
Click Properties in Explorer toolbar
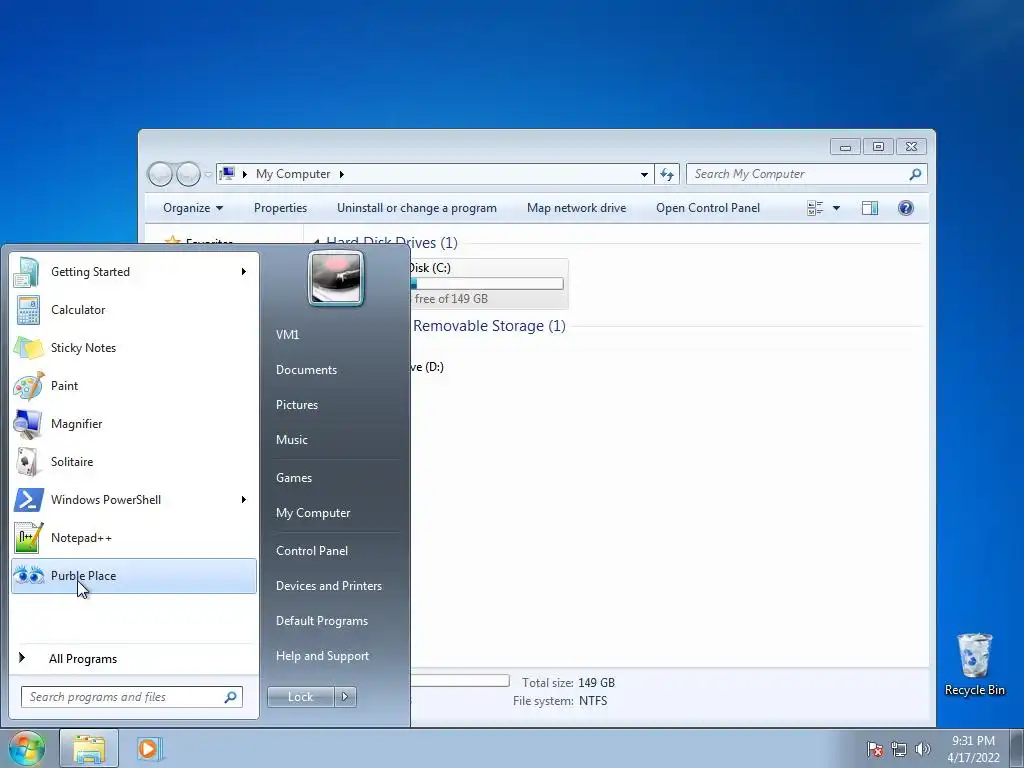tap(280, 208)
